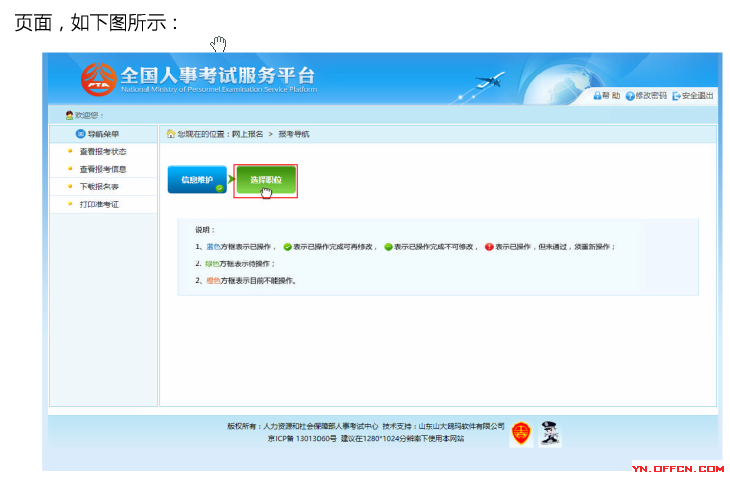Click the green 选择职位 button
The image size is (730, 478).
pos(266,180)
